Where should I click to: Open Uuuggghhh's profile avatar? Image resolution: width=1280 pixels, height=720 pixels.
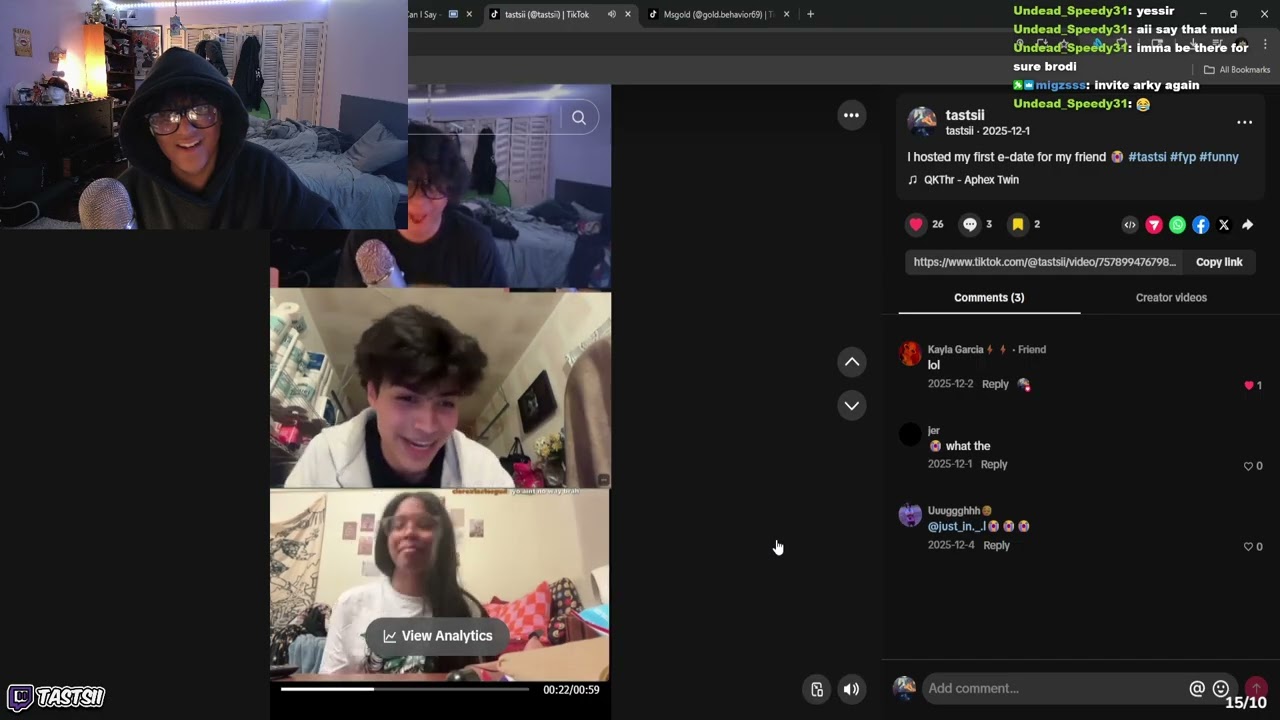[910, 515]
